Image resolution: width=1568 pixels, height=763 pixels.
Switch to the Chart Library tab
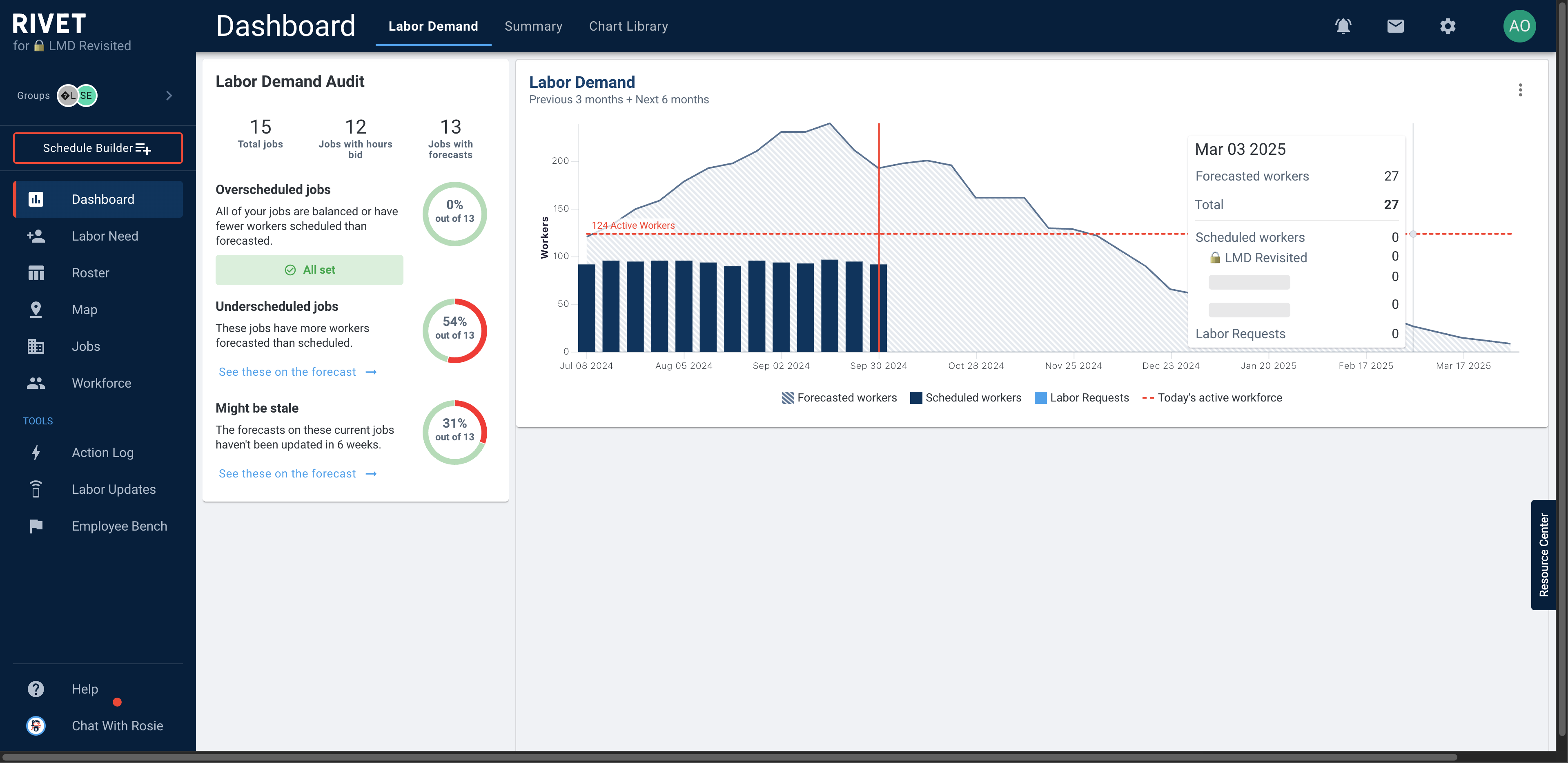coord(628,26)
